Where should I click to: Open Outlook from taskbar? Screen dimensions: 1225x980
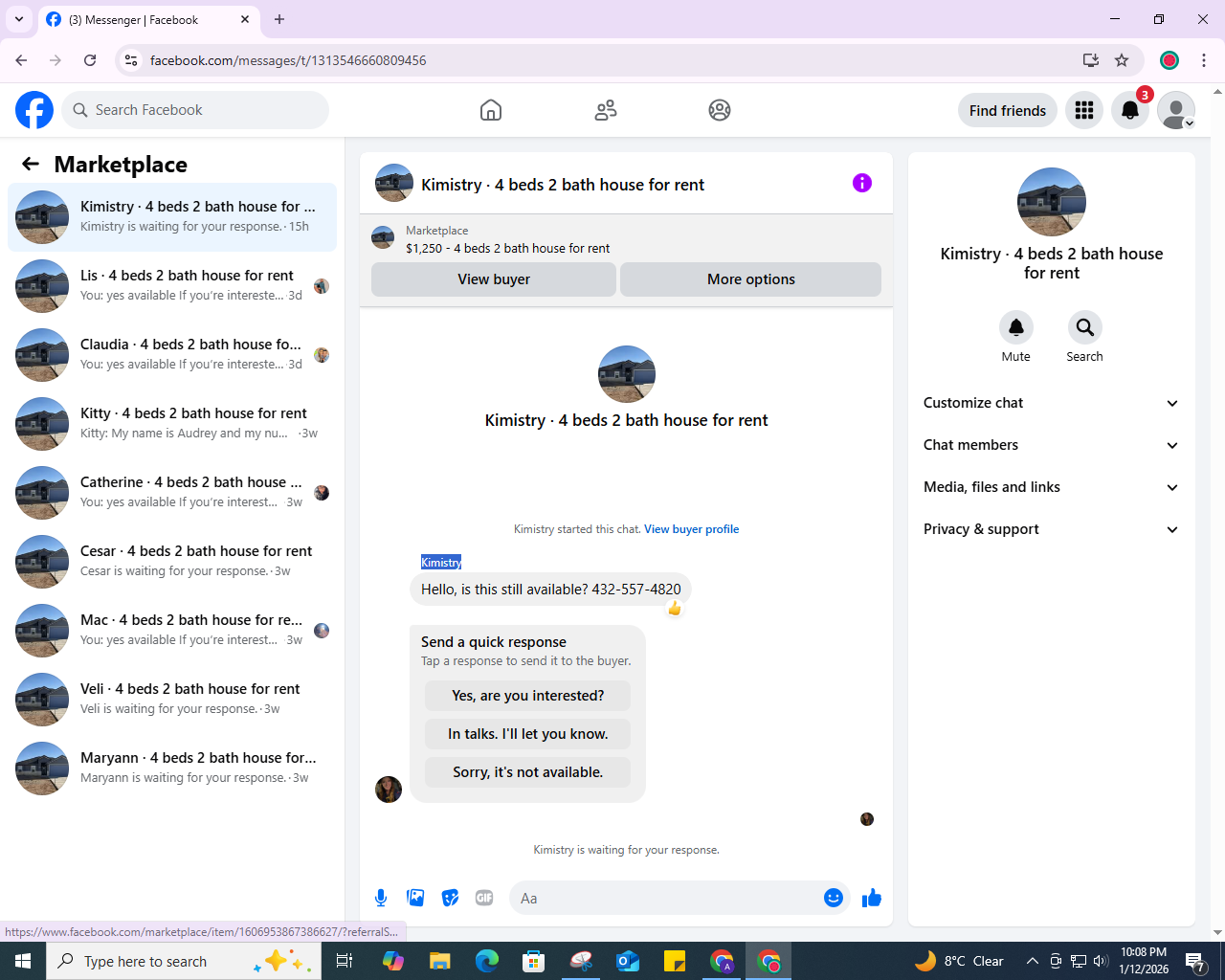point(628,961)
